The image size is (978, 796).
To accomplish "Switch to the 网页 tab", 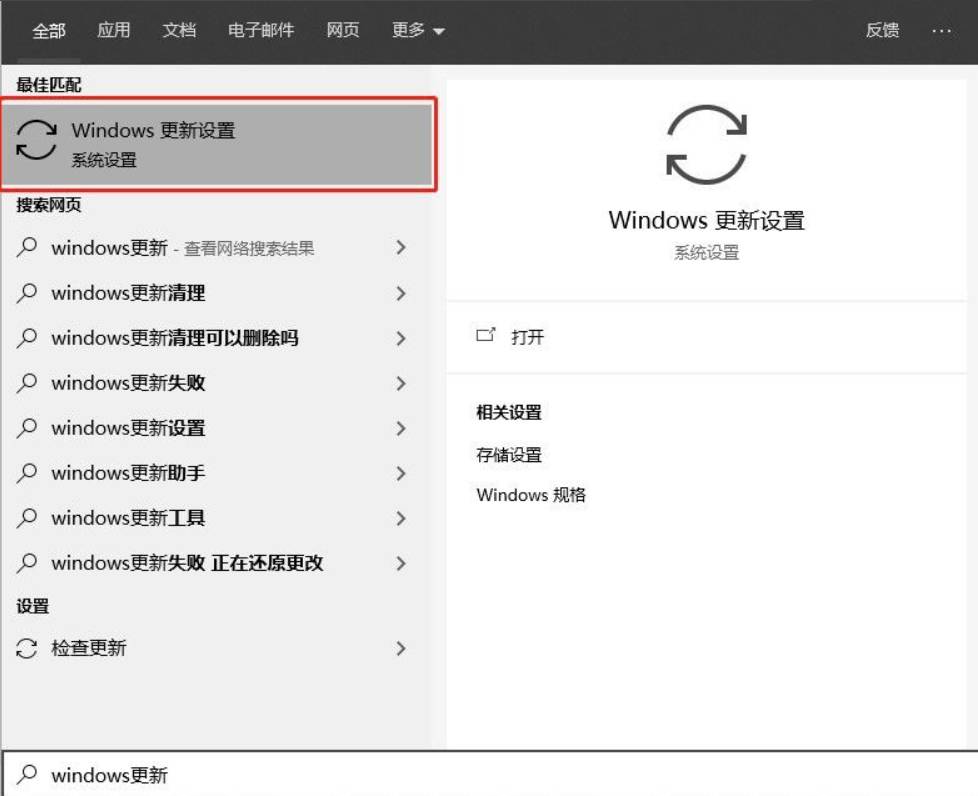I will pos(342,30).
